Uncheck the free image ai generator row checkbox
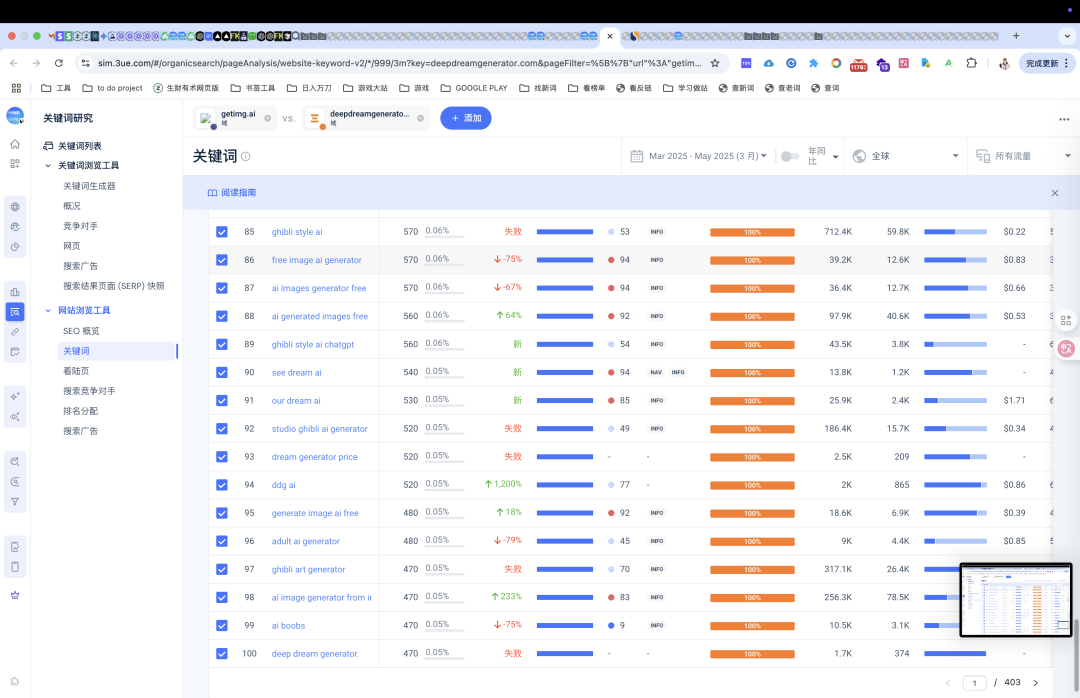The image size is (1080, 698). (222, 260)
